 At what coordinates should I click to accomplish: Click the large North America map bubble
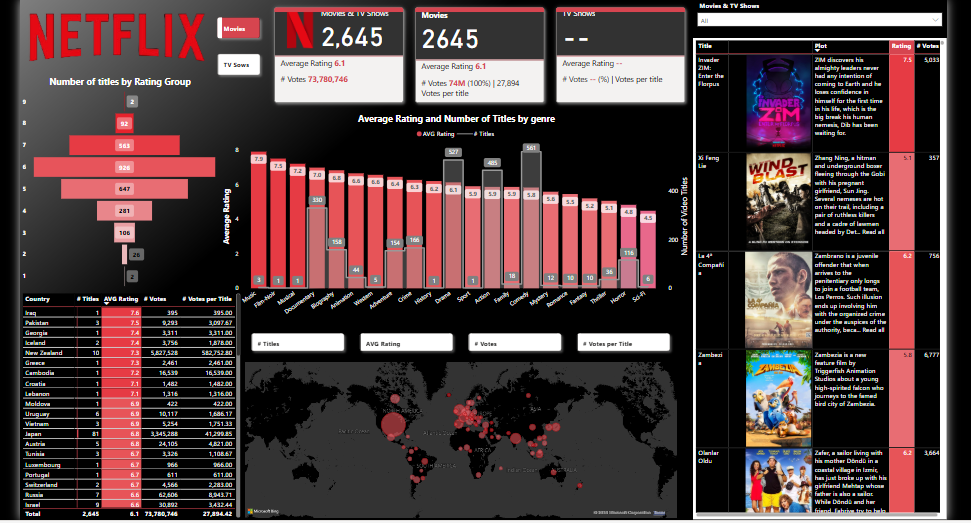[393, 425]
